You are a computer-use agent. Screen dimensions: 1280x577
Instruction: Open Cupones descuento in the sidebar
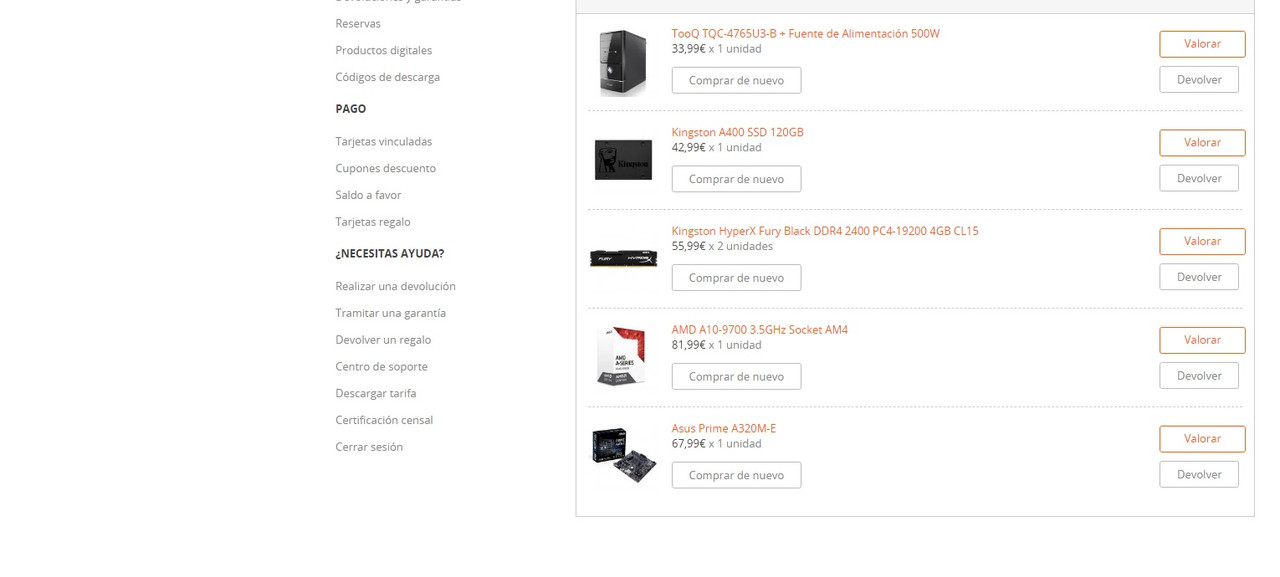tap(386, 169)
